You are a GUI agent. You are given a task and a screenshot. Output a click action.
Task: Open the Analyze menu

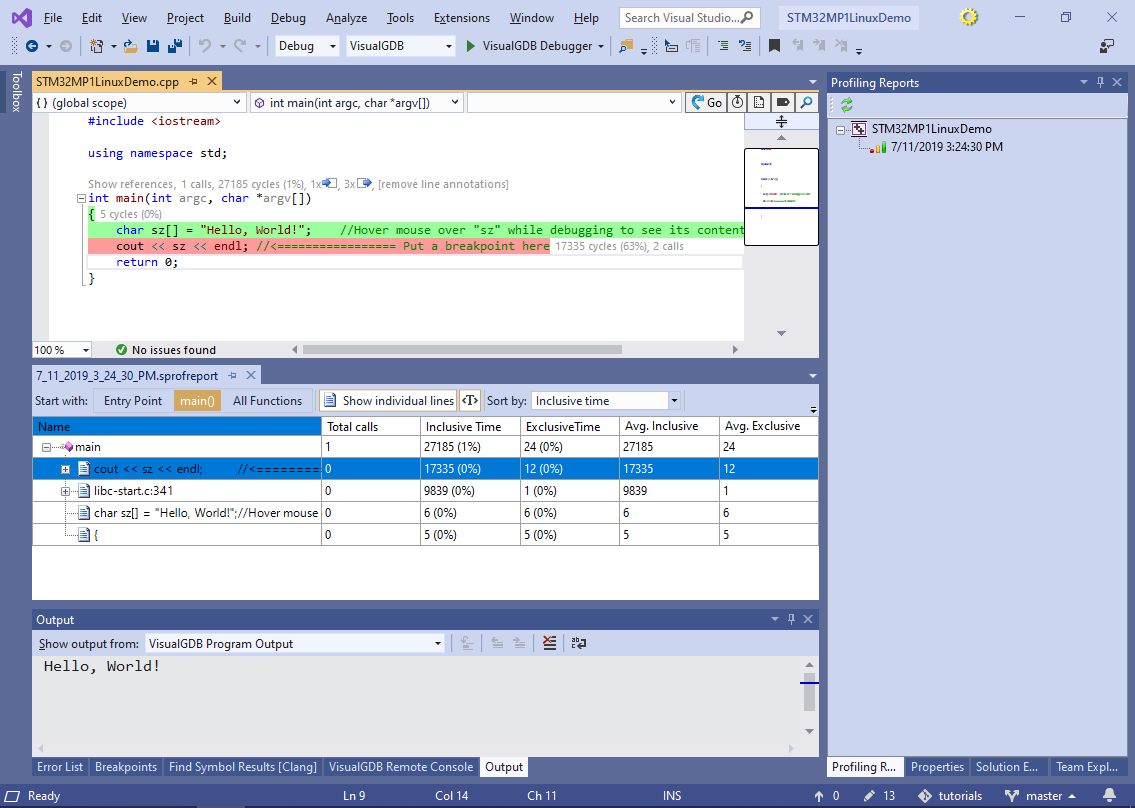pos(346,18)
